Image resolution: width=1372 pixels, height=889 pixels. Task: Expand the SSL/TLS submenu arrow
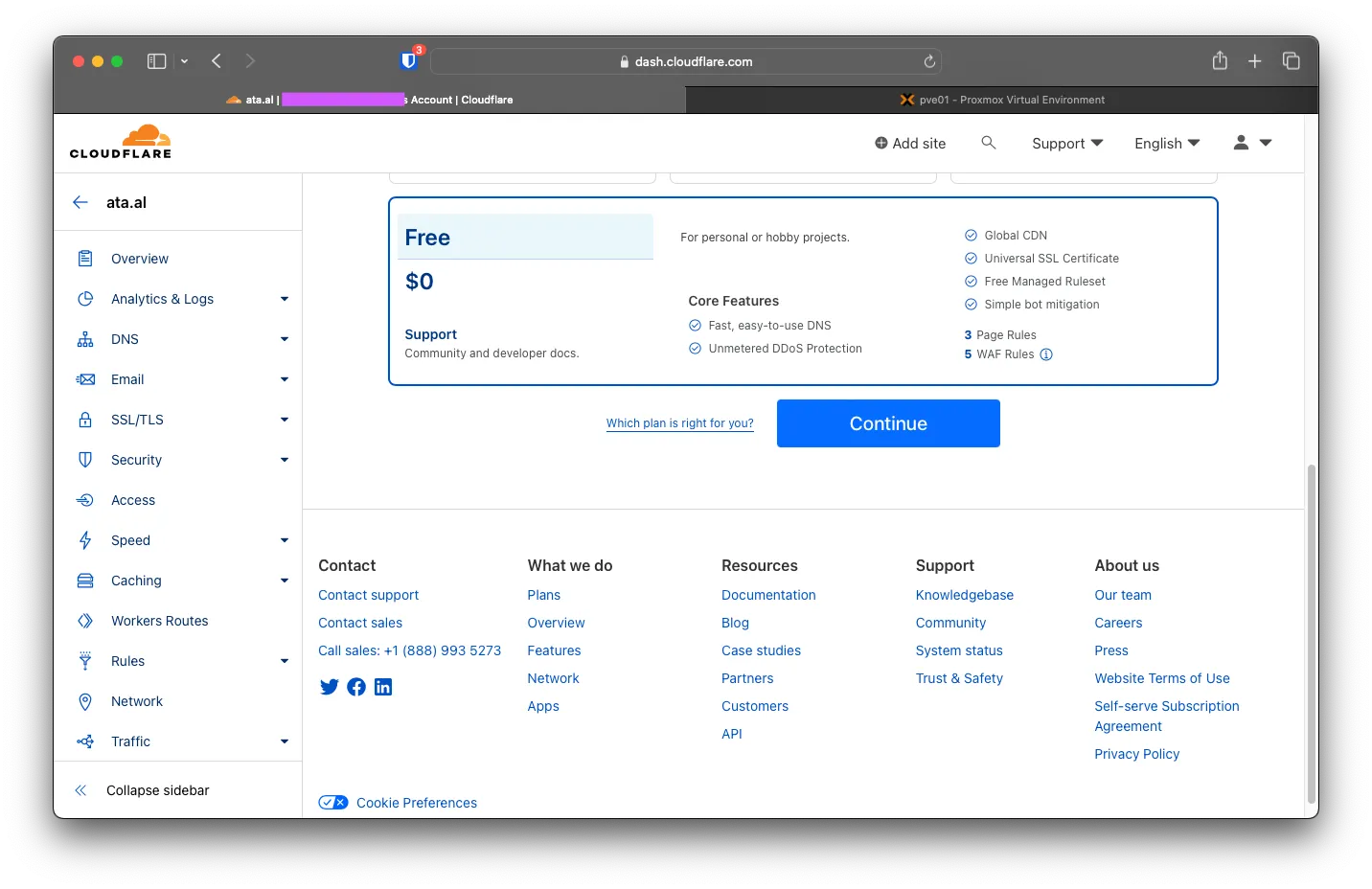[285, 420]
